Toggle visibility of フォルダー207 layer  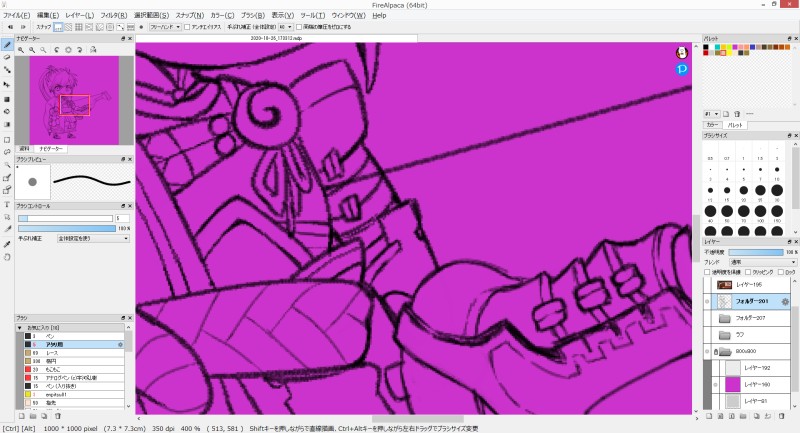[707, 318]
